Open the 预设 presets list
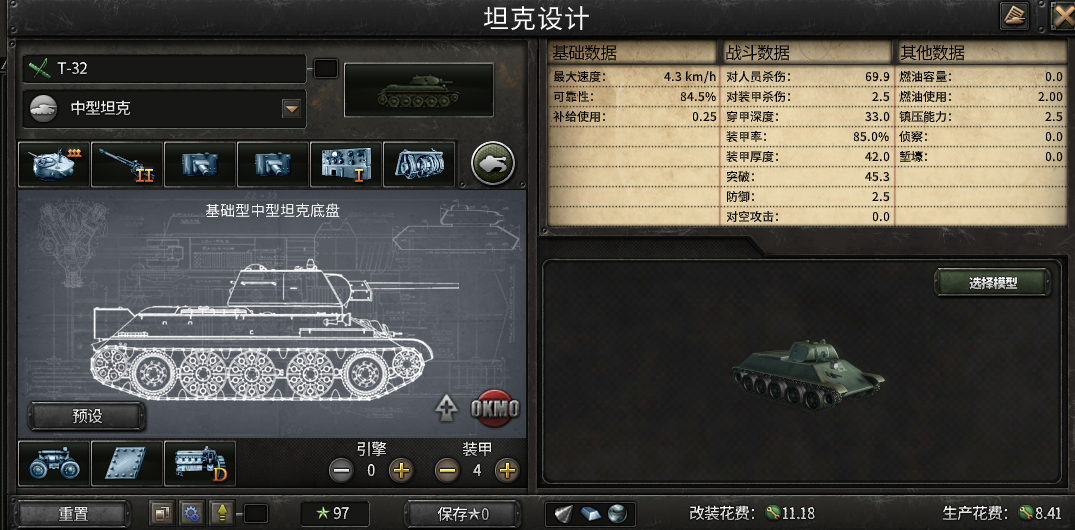 pyautogui.click(x=87, y=416)
